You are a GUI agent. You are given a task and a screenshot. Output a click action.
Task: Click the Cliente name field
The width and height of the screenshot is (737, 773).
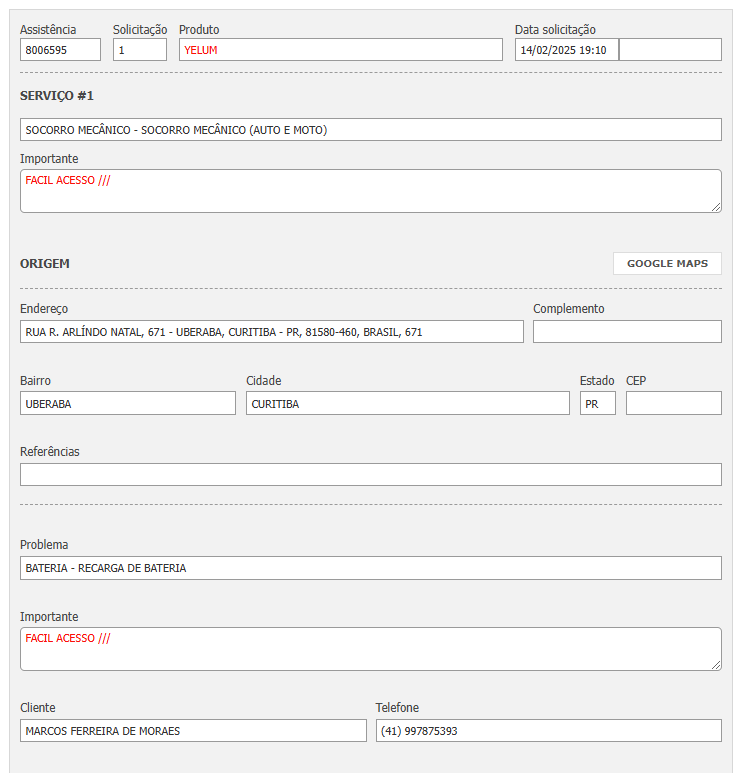(193, 731)
